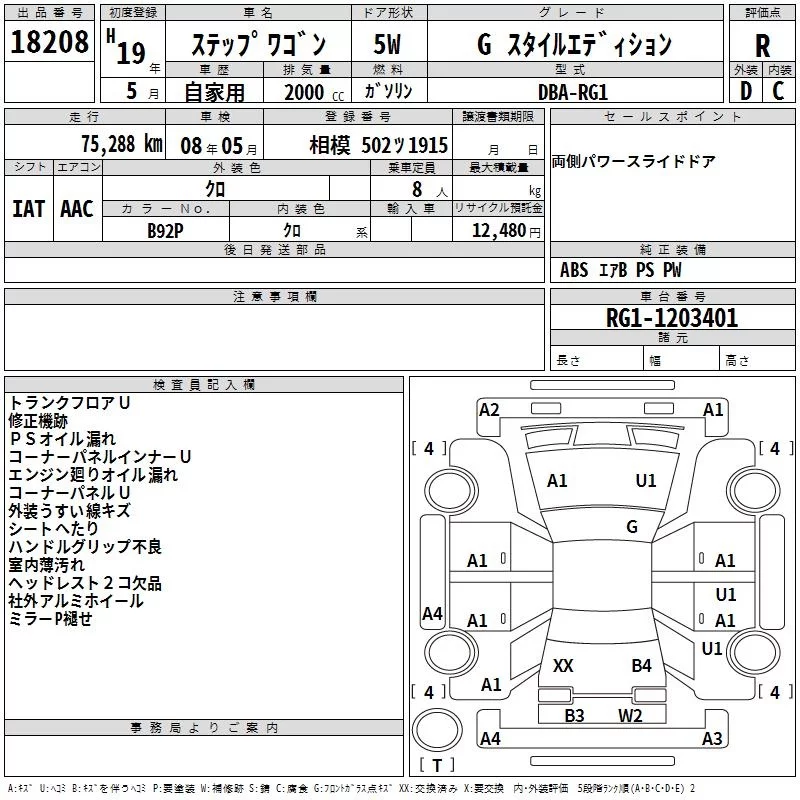This screenshot has width=800, height=800.
Task: Select the W2 repair mark on the rear
Action: pyautogui.click(x=630, y=715)
